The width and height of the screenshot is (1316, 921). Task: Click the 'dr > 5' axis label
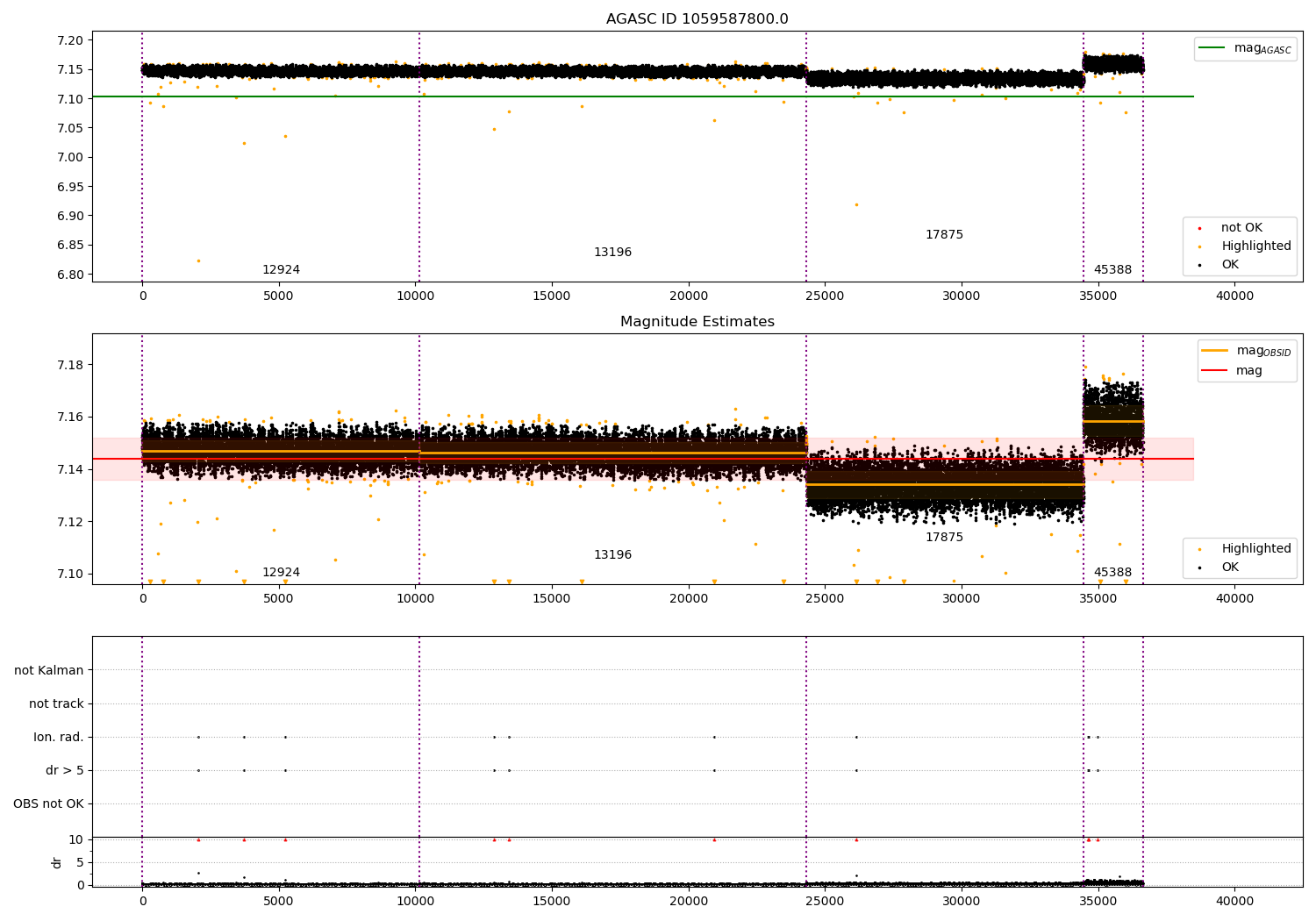65,771
